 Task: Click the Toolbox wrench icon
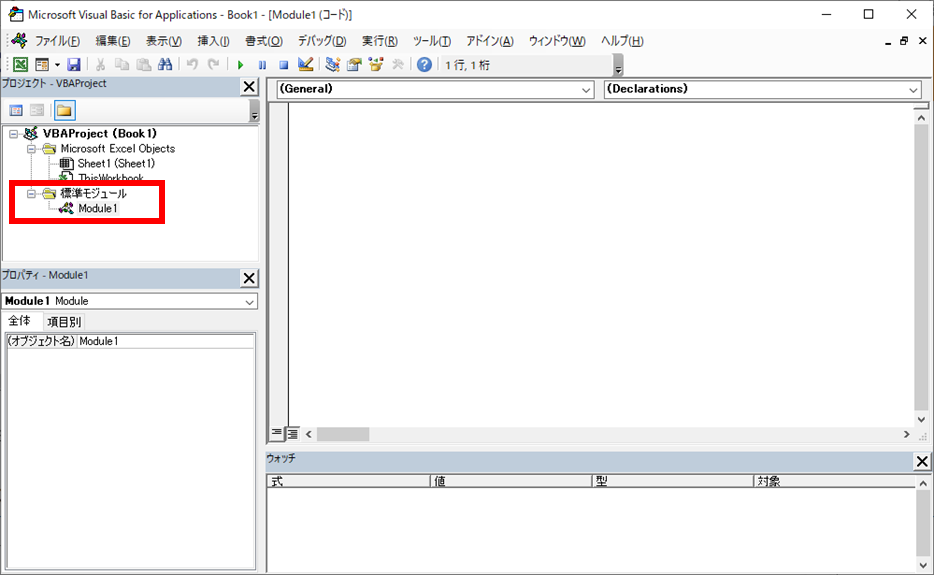[x=398, y=64]
